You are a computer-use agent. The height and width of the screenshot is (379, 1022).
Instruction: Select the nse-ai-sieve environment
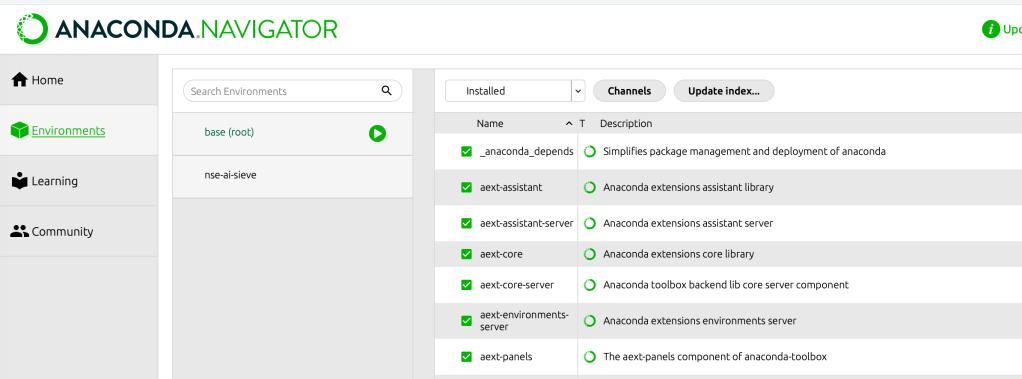(x=293, y=176)
